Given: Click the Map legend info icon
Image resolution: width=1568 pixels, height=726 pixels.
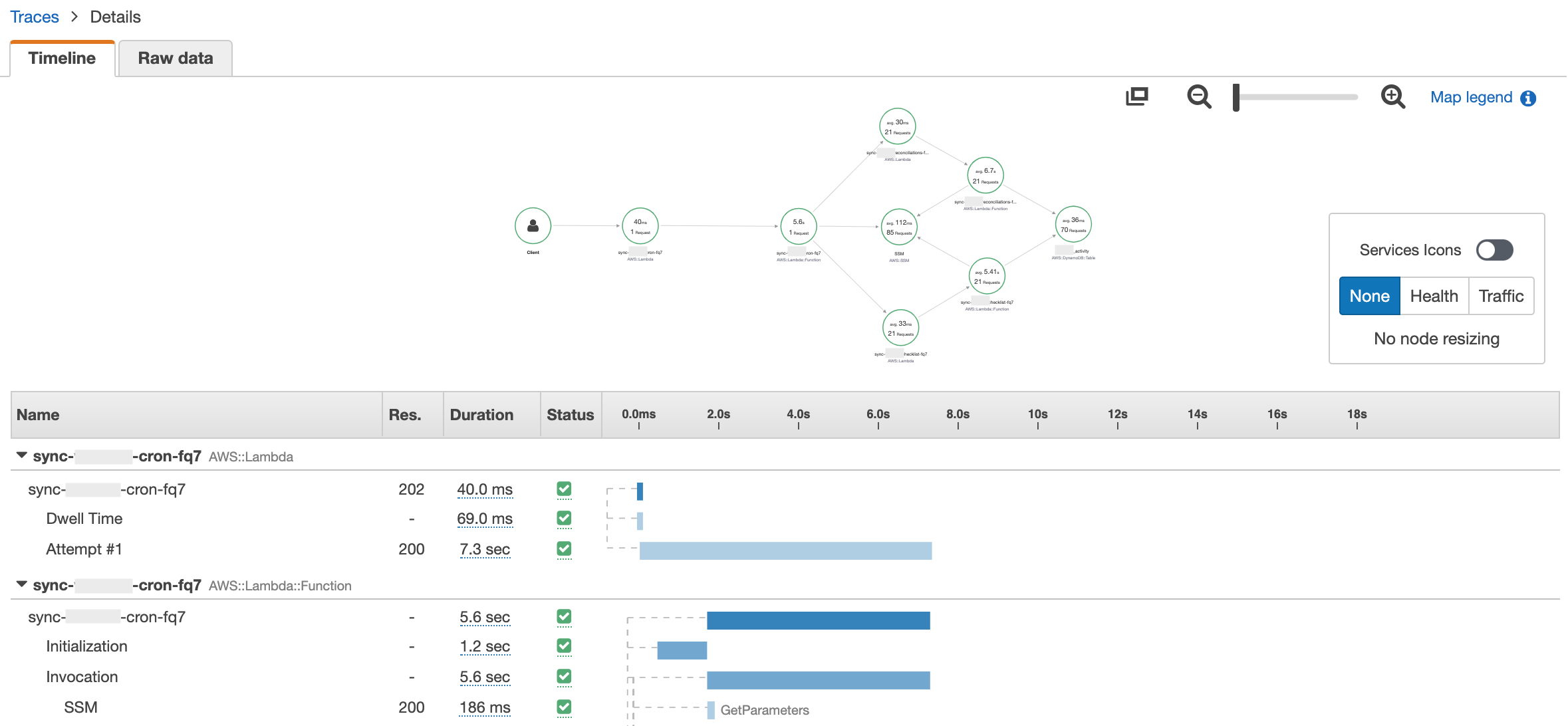Looking at the screenshot, I should point(1528,98).
